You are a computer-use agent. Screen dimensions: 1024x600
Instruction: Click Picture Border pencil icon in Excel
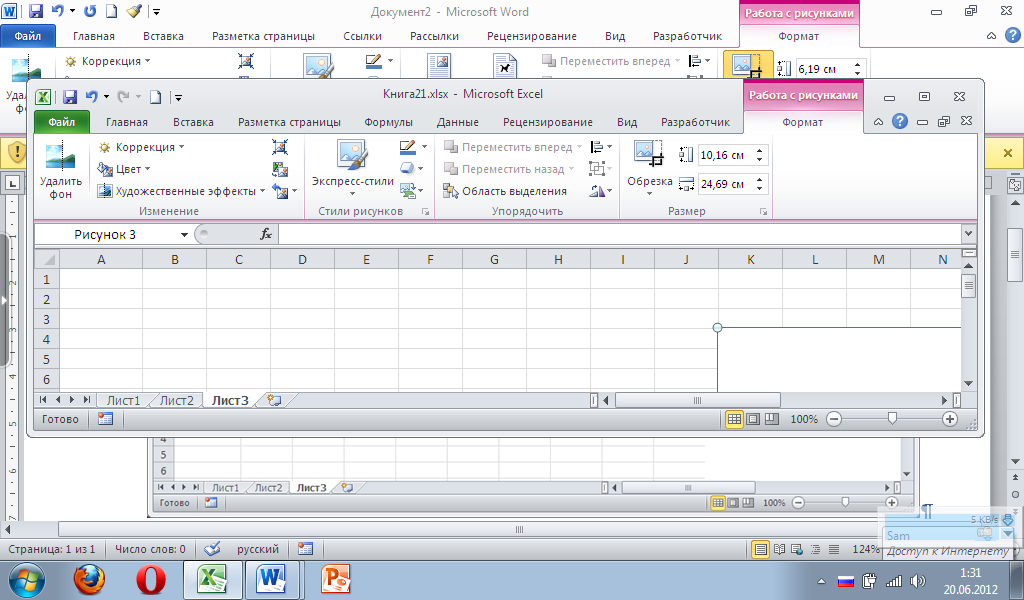coord(408,147)
